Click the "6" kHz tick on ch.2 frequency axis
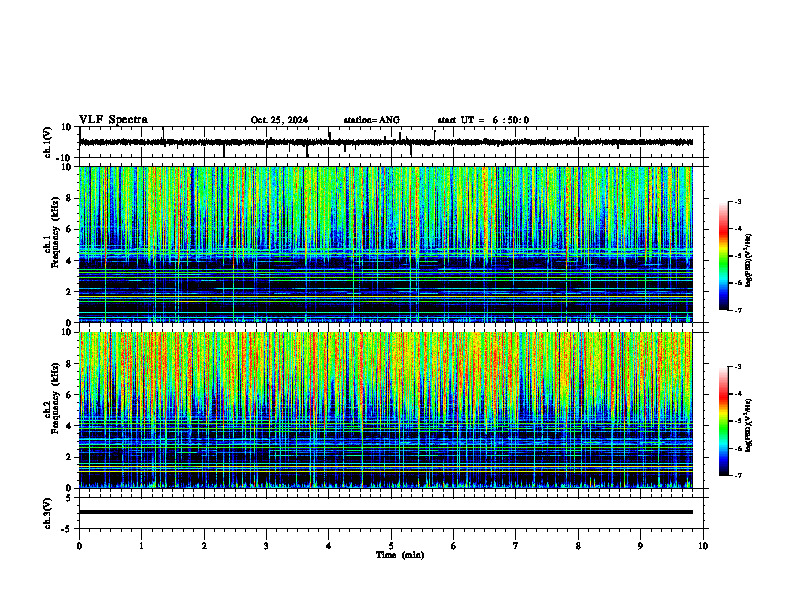The image size is (792, 612). (x=70, y=395)
